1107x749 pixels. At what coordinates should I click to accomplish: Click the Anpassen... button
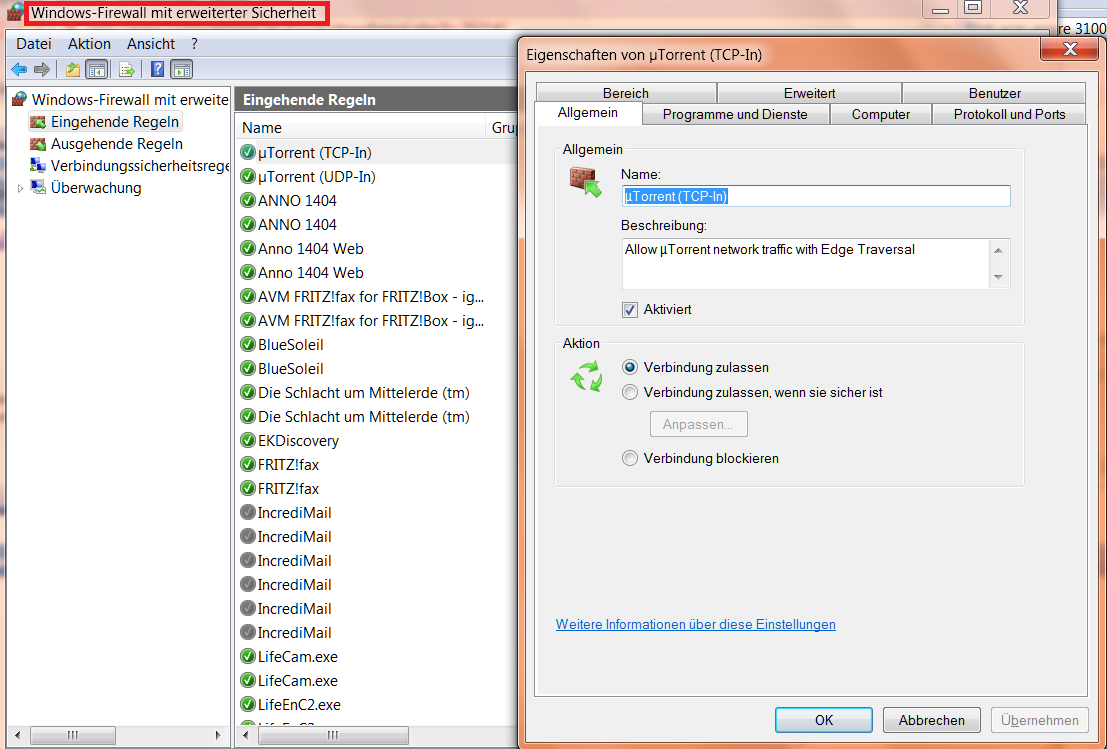pos(698,424)
